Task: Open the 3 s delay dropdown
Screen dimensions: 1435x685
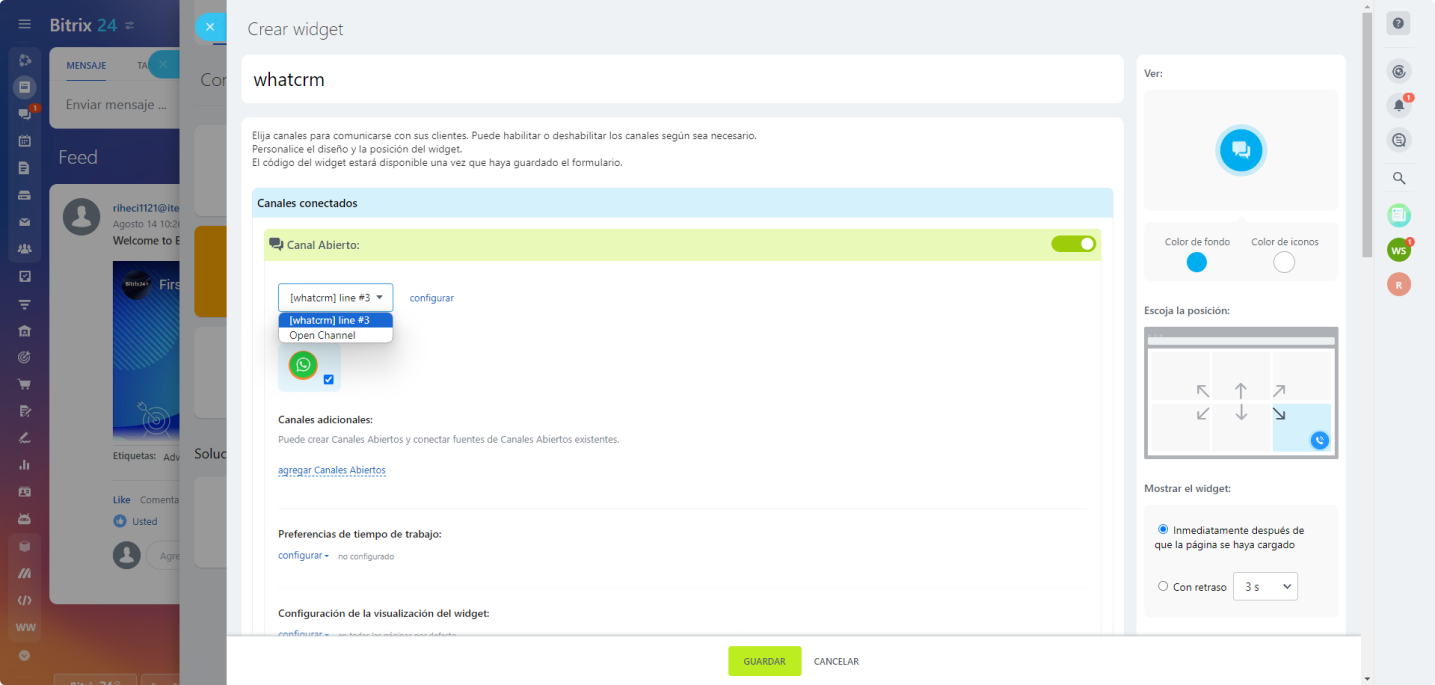Action: click(x=1265, y=587)
